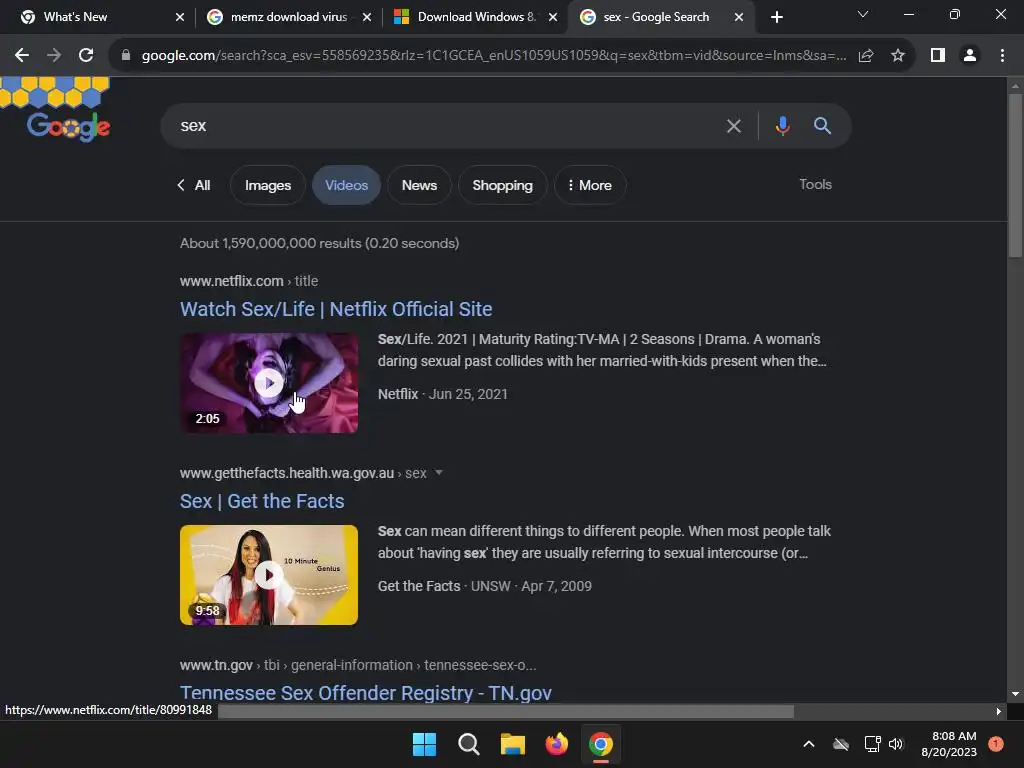Reload the current page
Image resolution: width=1024 pixels, height=768 pixels.
pyautogui.click(x=86, y=56)
